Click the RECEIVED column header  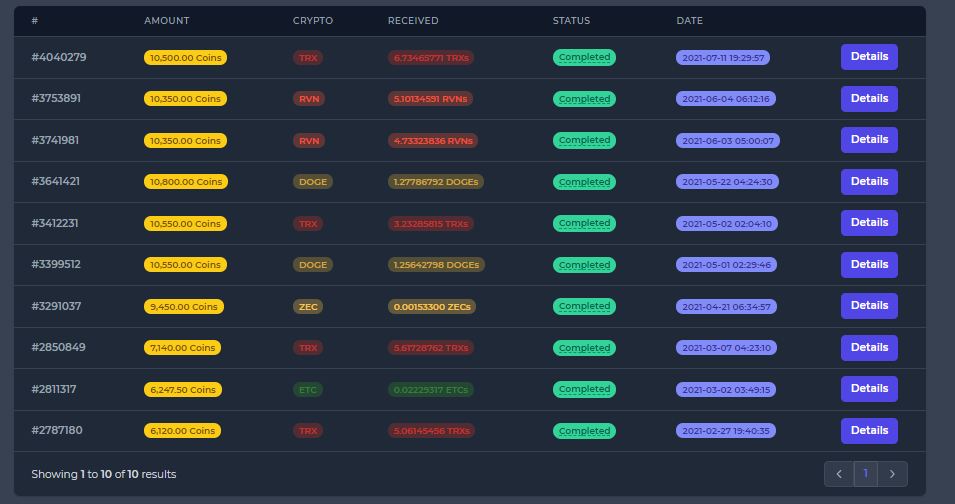(x=413, y=21)
